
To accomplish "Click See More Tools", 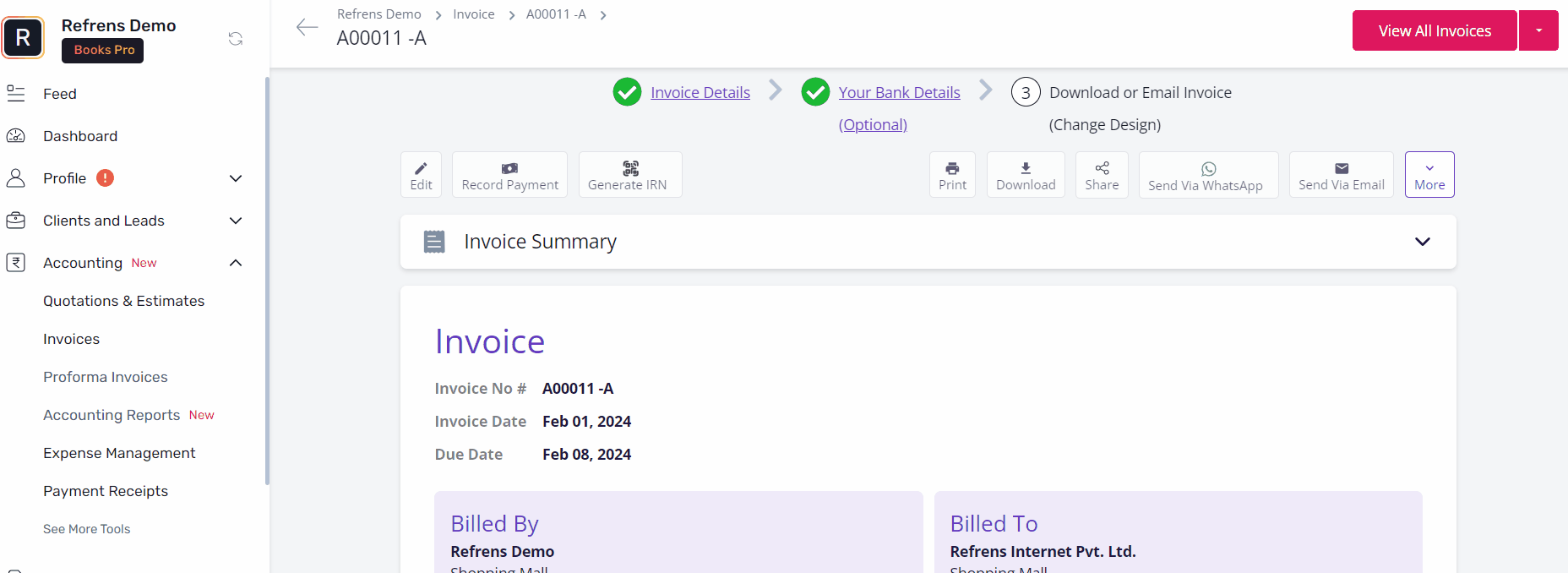I will click(87, 529).
